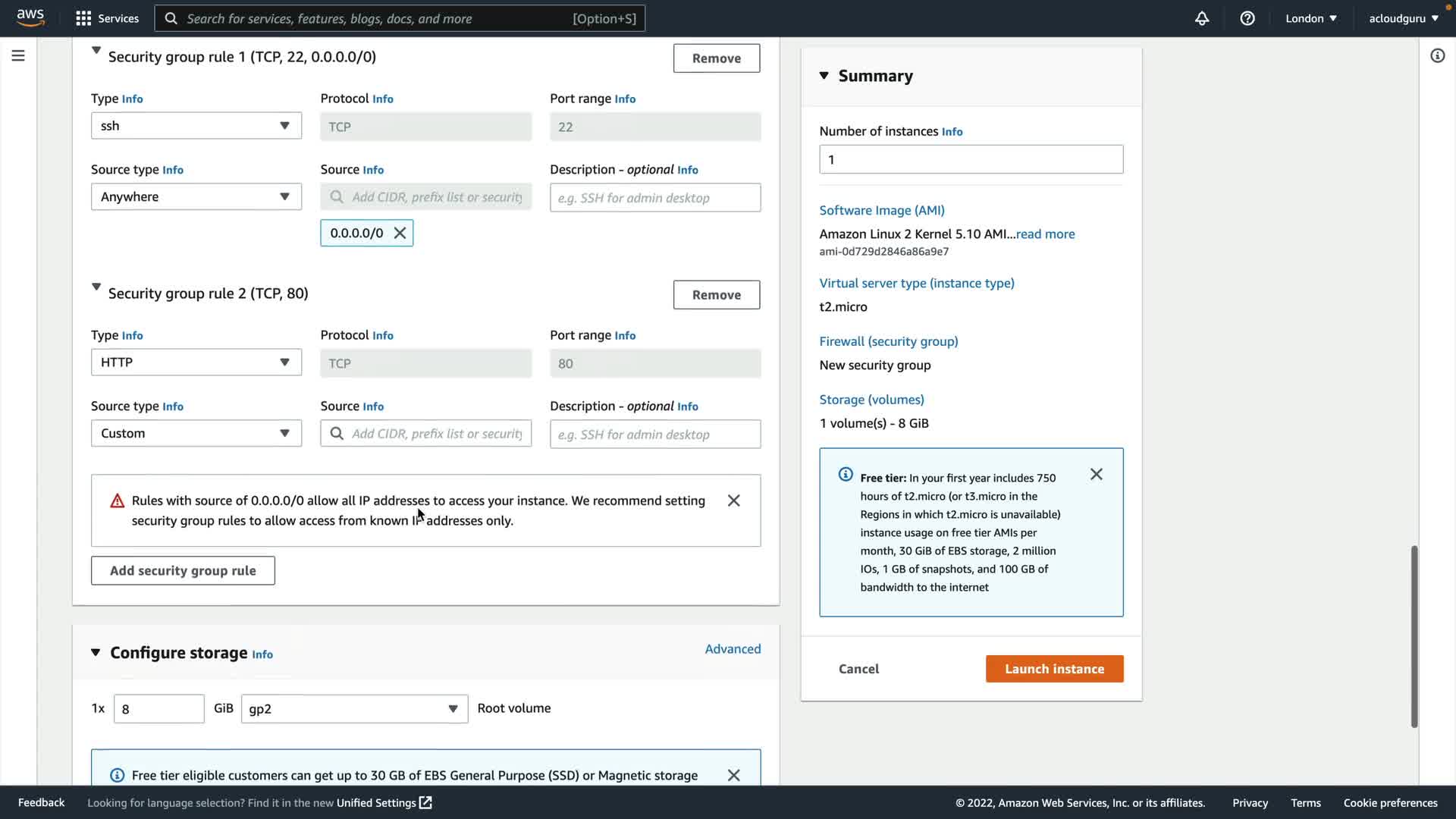Open the help question mark icon

[1247, 18]
